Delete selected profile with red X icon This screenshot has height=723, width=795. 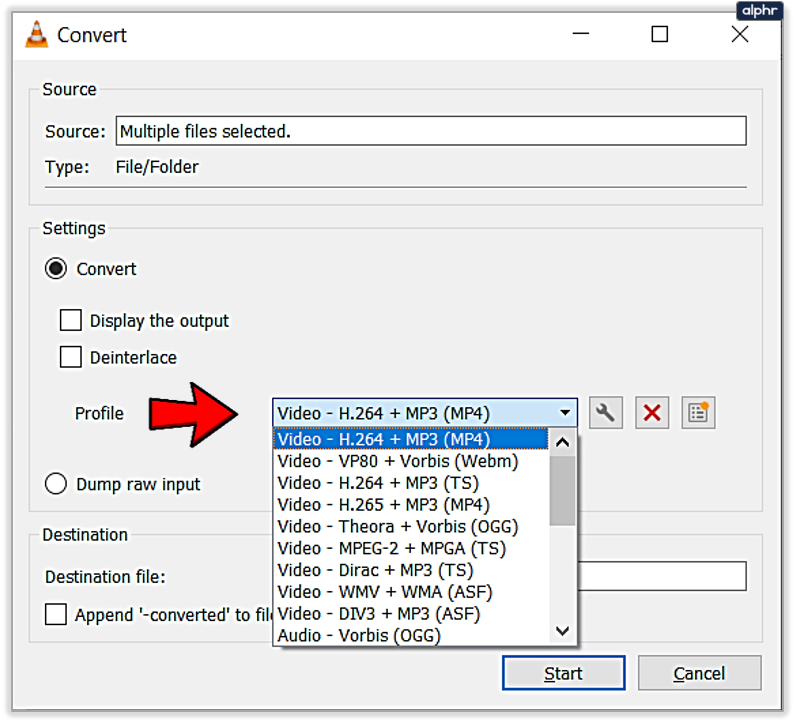click(x=652, y=413)
